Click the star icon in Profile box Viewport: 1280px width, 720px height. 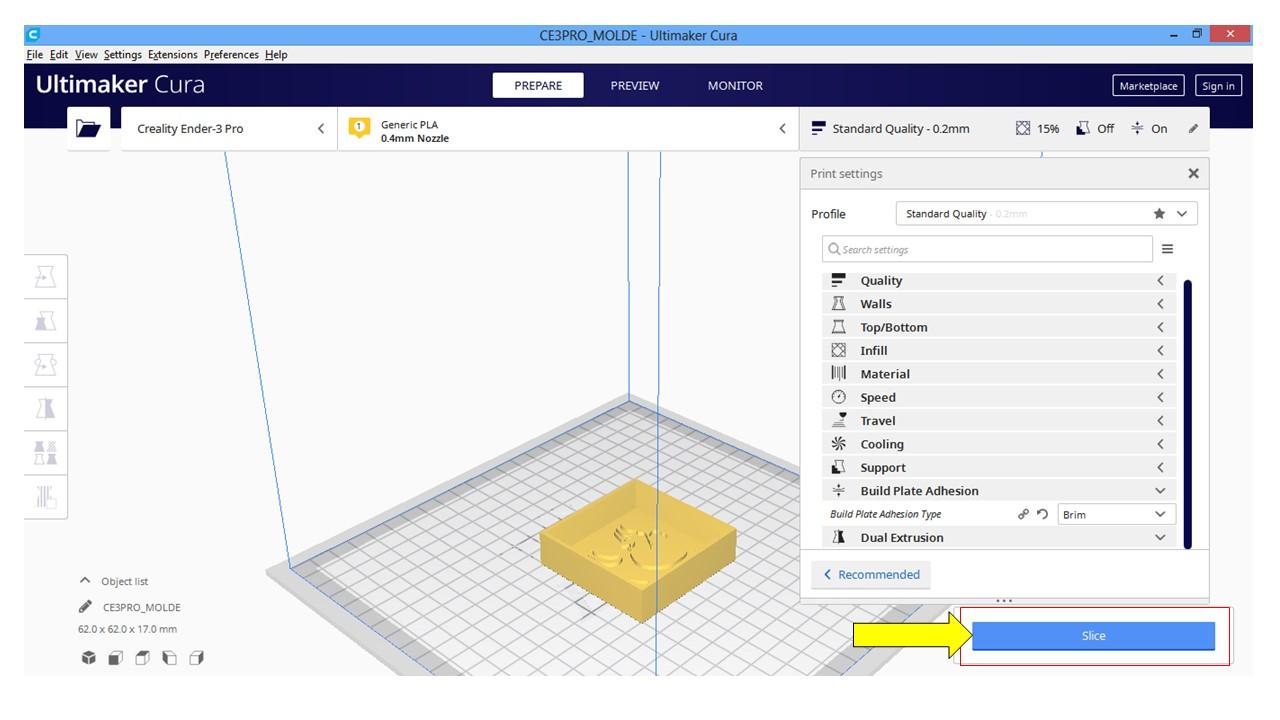coord(1159,214)
